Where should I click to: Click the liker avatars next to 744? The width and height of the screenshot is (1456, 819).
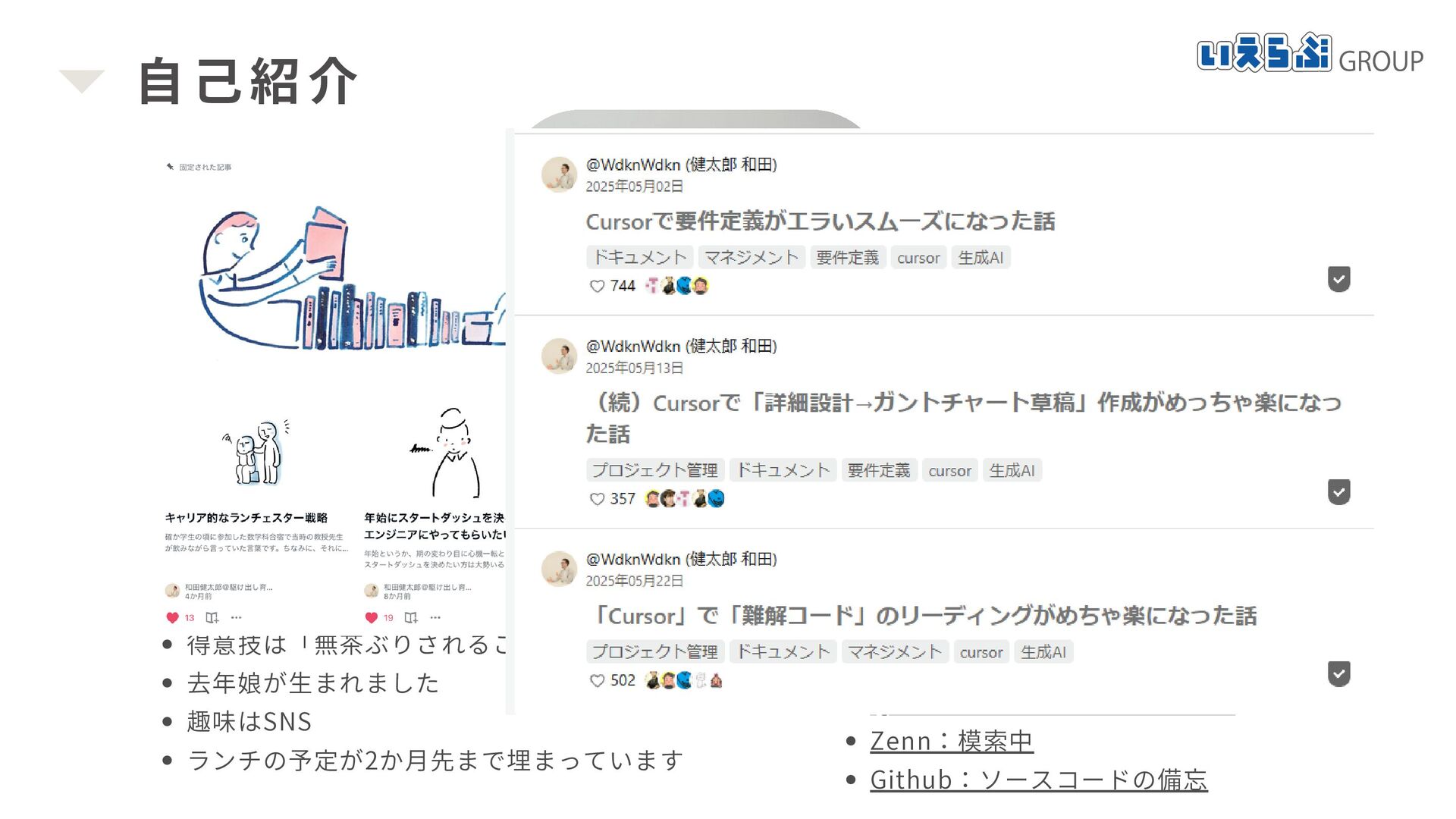[x=676, y=286]
